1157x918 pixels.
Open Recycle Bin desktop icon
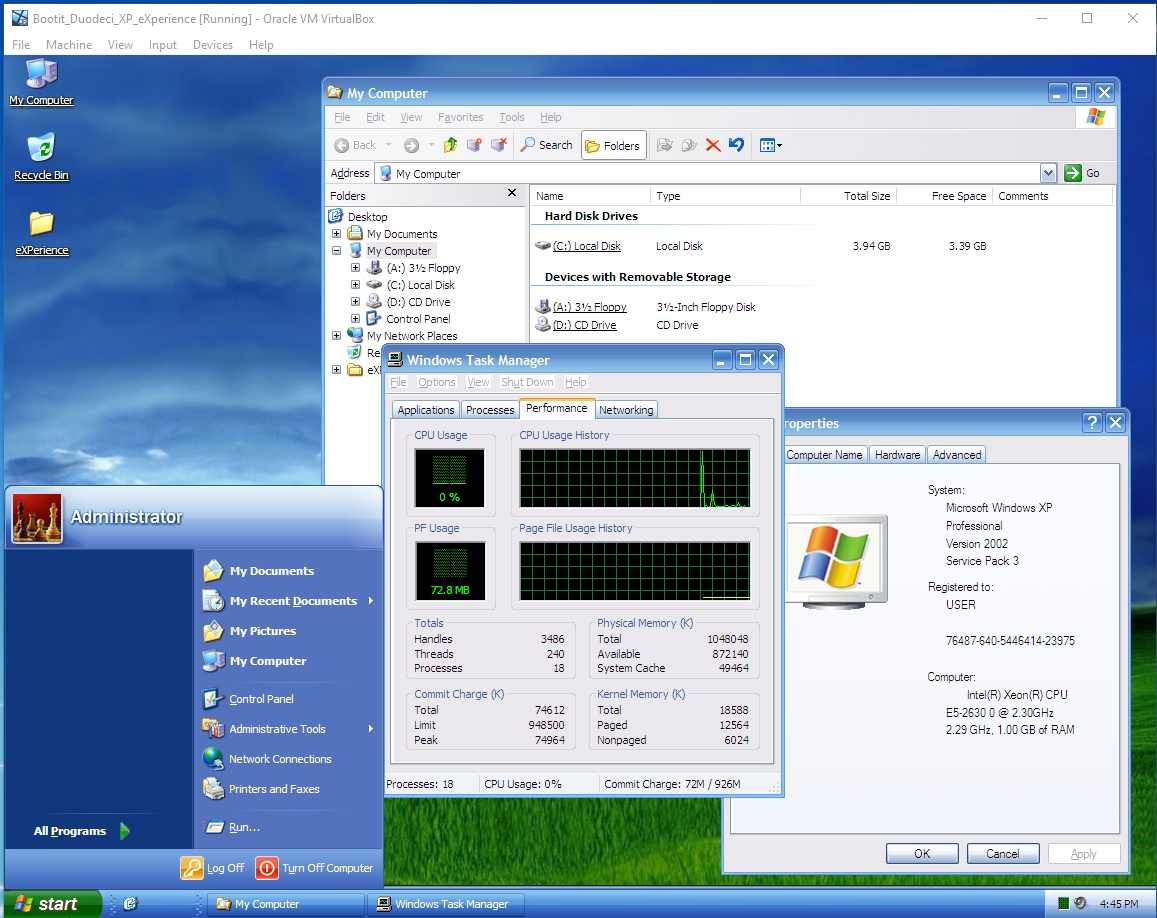pyautogui.click(x=41, y=156)
